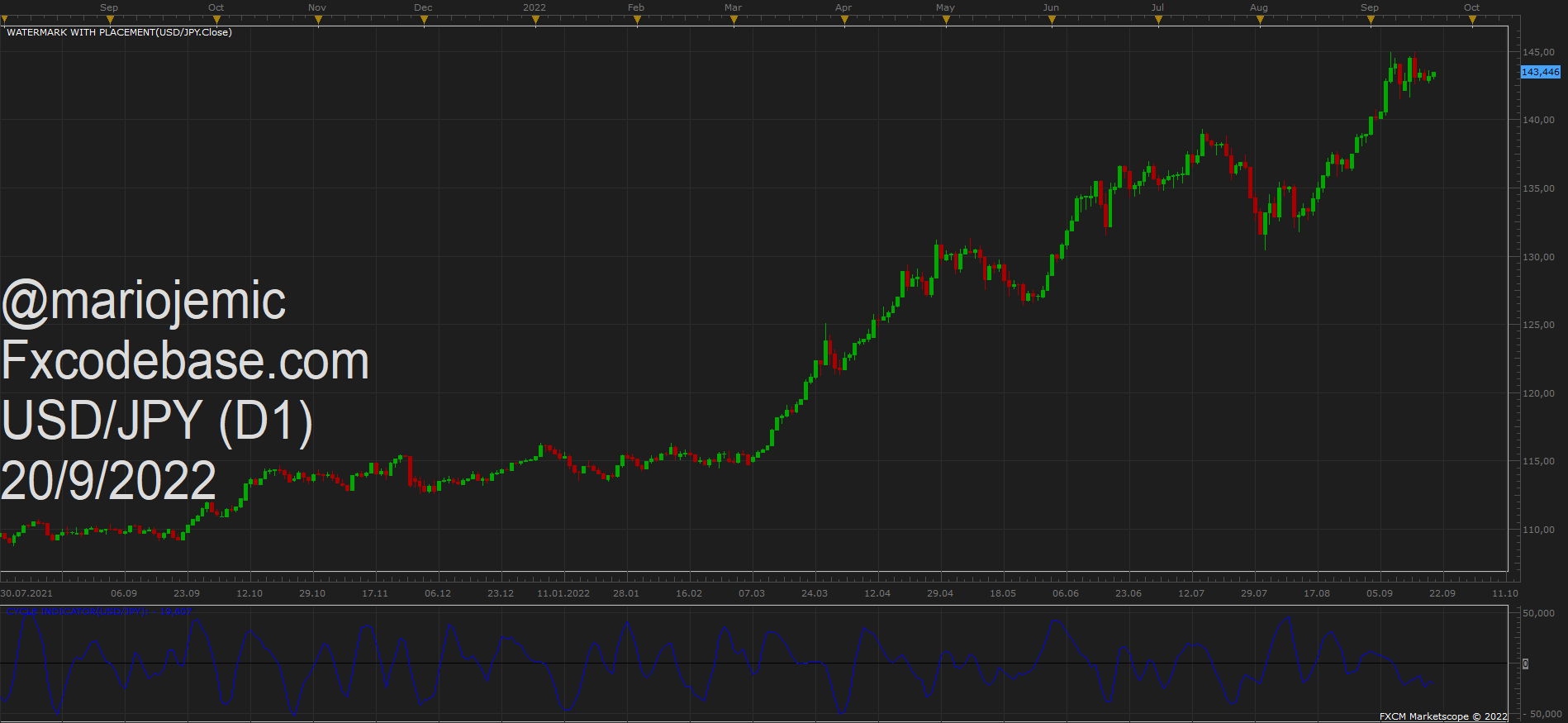Click the 110,00 price axis label

pyautogui.click(x=1538, y=530)
